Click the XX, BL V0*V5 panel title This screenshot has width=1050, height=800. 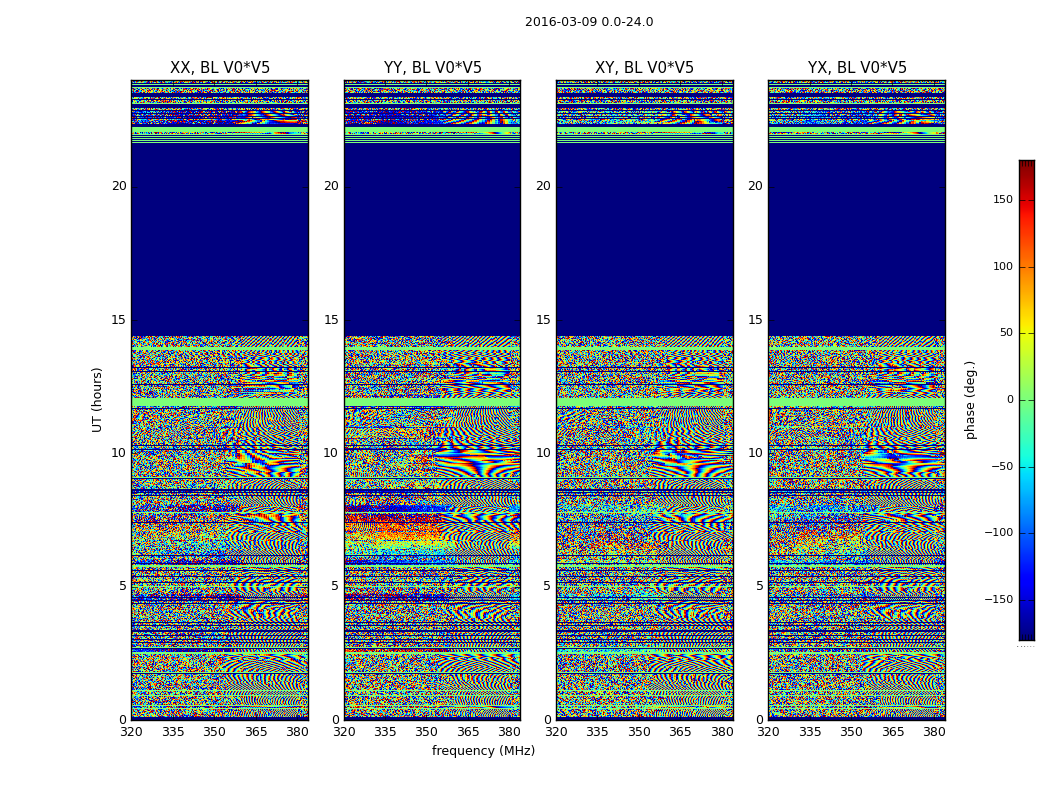pyautogui.click(x=220, y=68)
